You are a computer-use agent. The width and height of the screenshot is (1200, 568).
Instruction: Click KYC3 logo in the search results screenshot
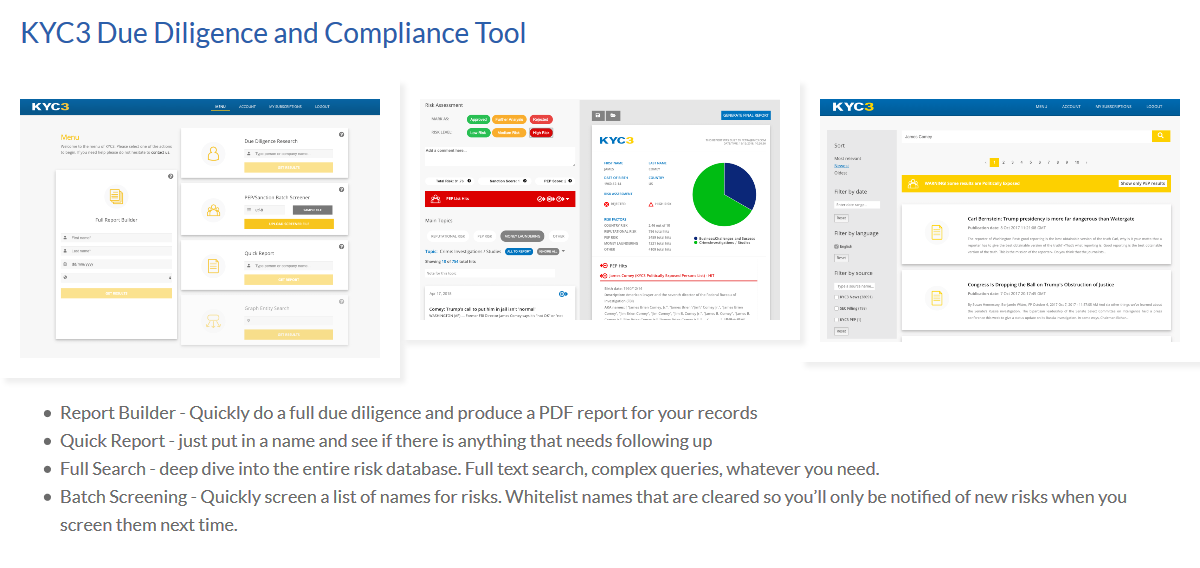tap(853, 107)
